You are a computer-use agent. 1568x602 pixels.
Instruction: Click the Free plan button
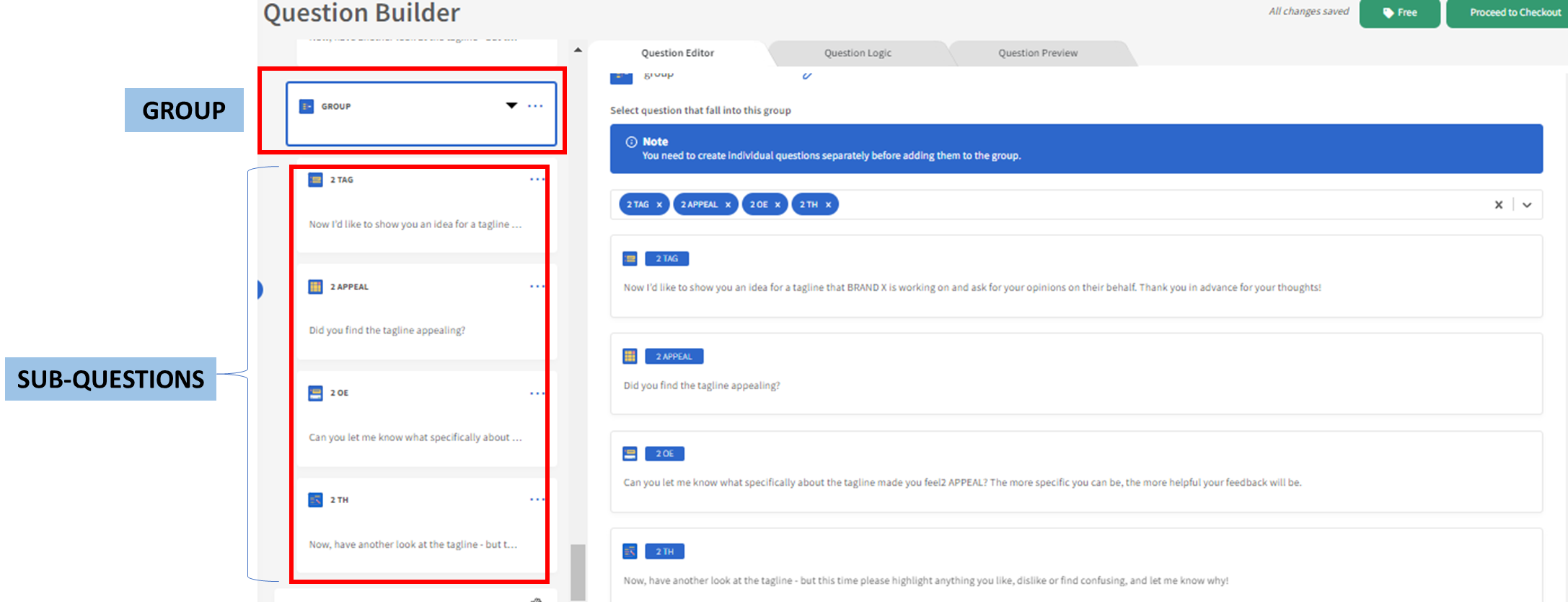tap(1399, 13)
